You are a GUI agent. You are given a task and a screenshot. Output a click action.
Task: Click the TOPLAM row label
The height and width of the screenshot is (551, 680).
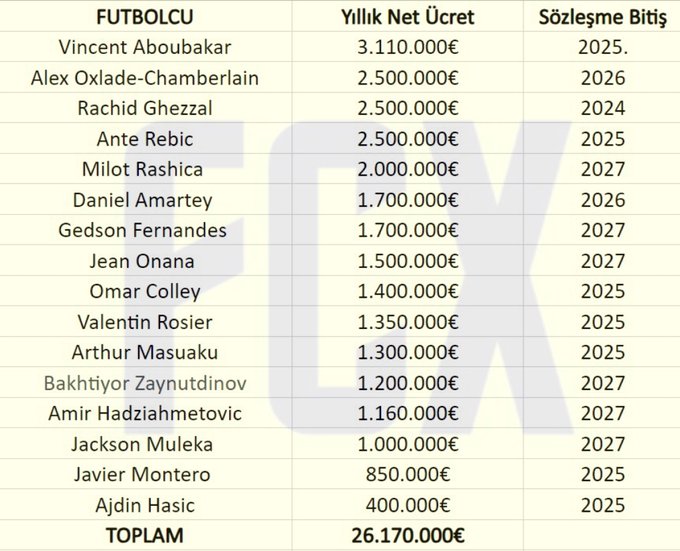pyautogui.click(x=143, y=535)
